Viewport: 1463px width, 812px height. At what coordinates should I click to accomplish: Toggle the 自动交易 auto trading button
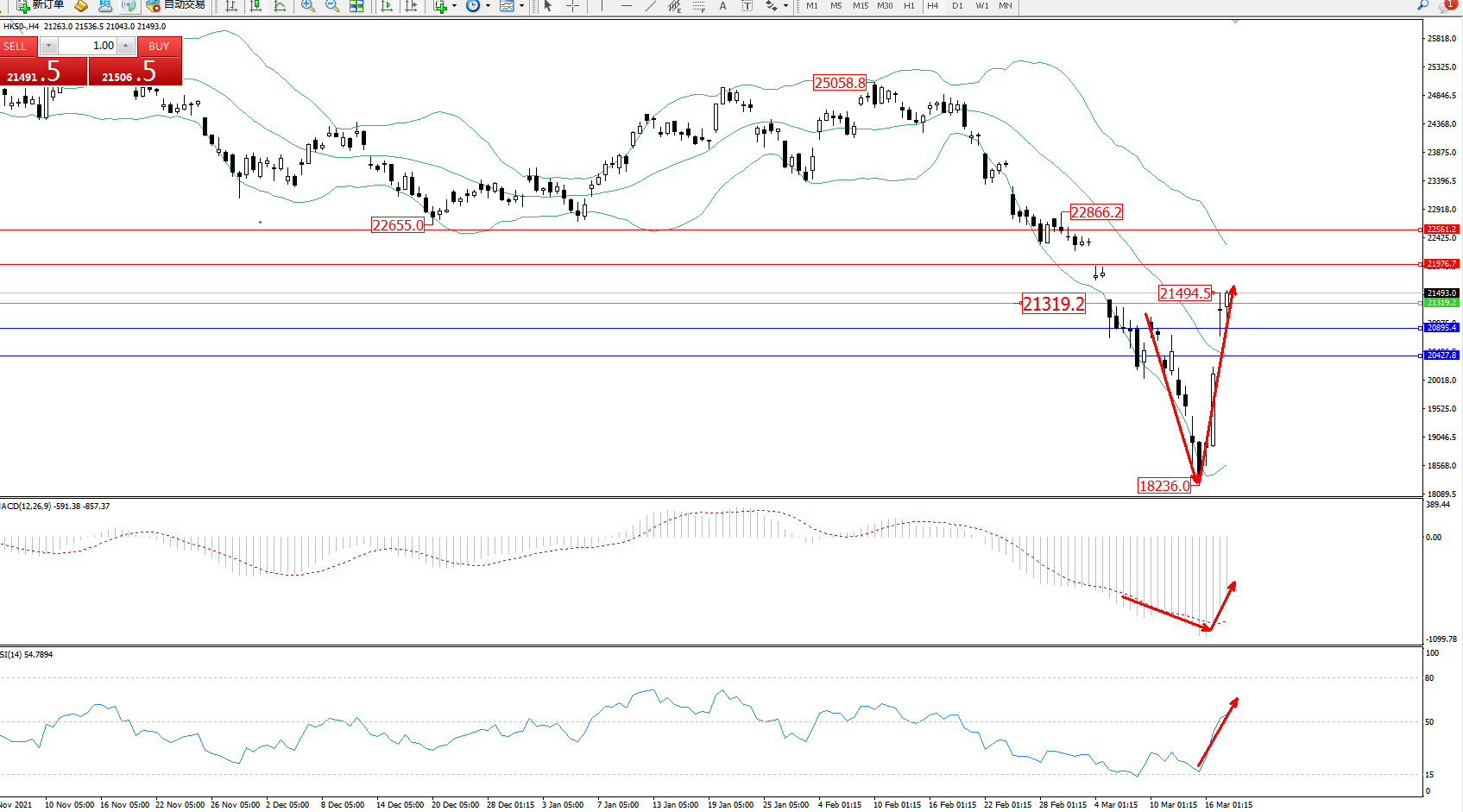(177, 5)
